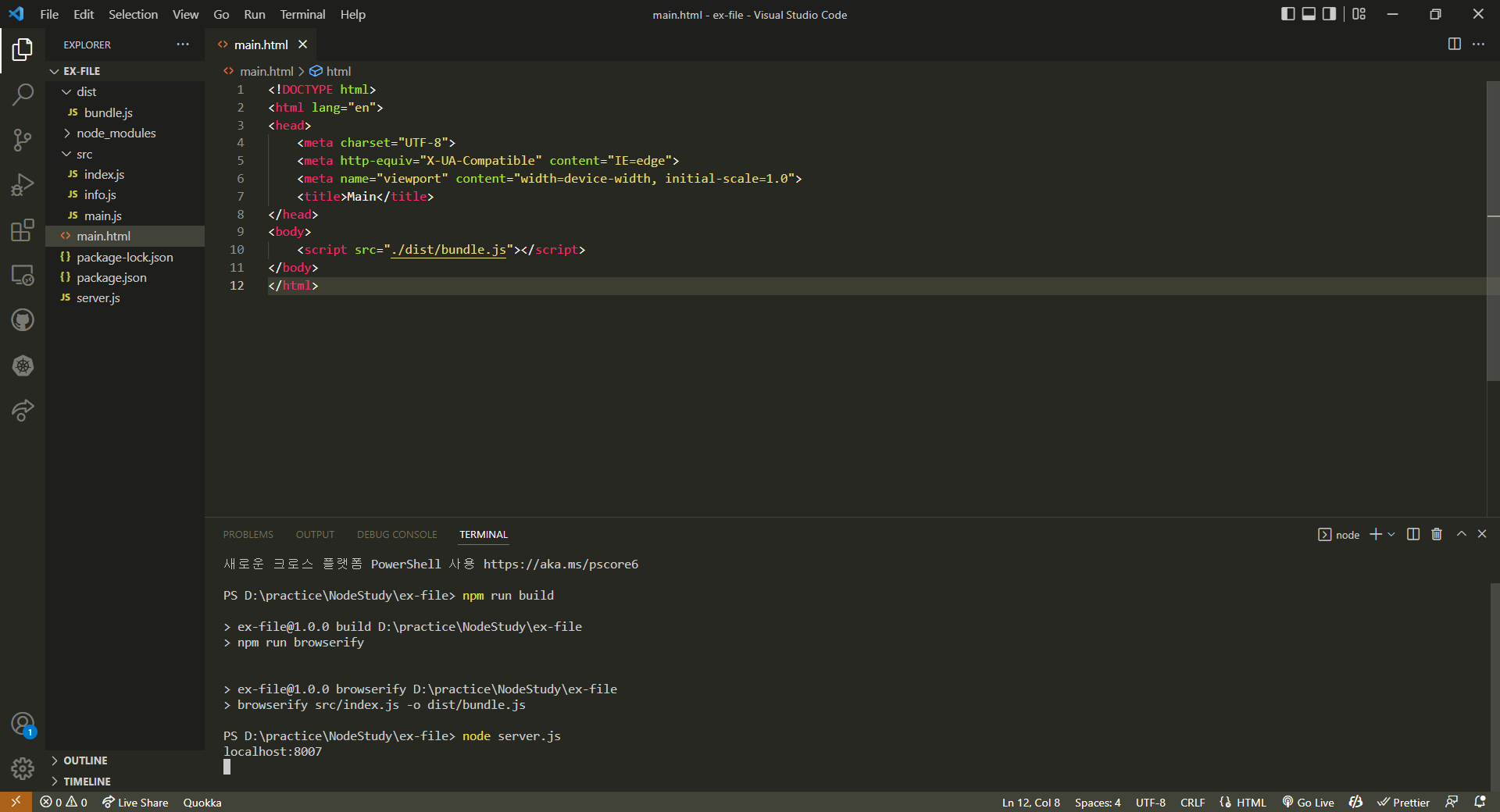Select encoding UTF-8 in status bar
Viewport: 1500px width, 812px height.
pos(1151,802)
